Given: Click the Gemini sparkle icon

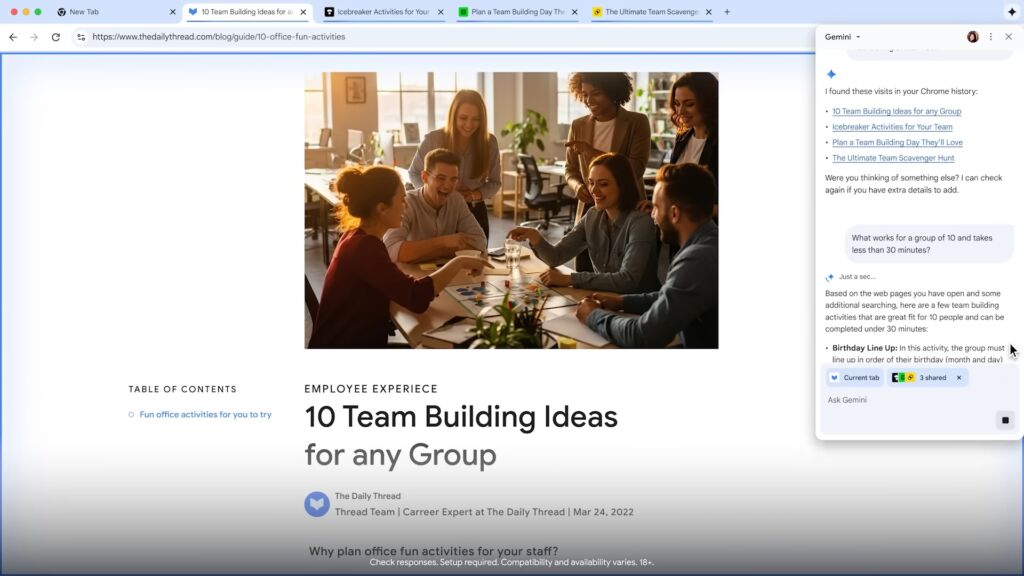Looking at the screenshot, I should 830,73.
